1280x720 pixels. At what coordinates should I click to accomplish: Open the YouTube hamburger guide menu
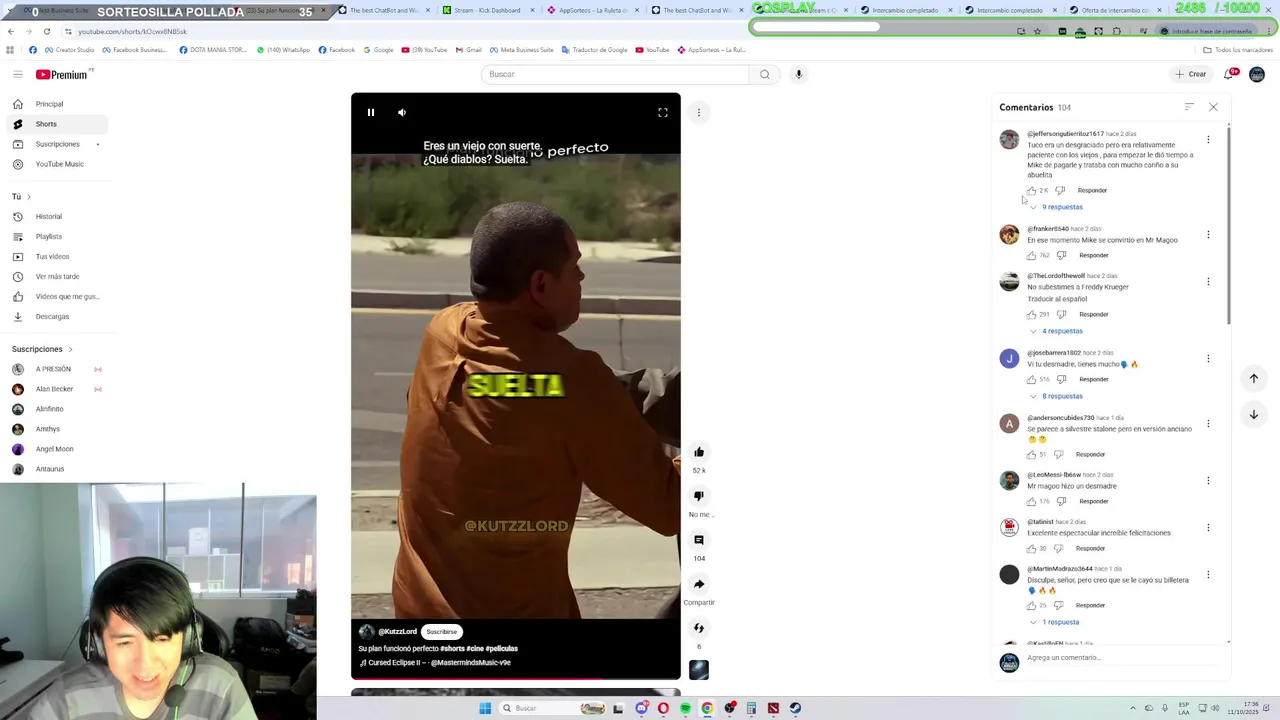click(x=17, y=74)
